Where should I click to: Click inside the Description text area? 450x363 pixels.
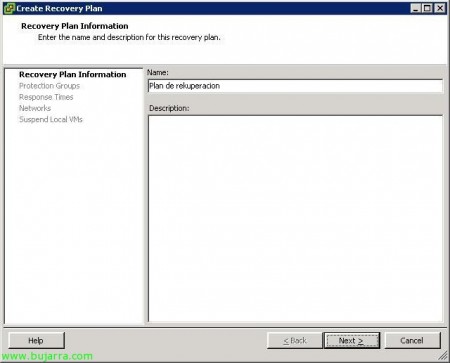(295, 219)
